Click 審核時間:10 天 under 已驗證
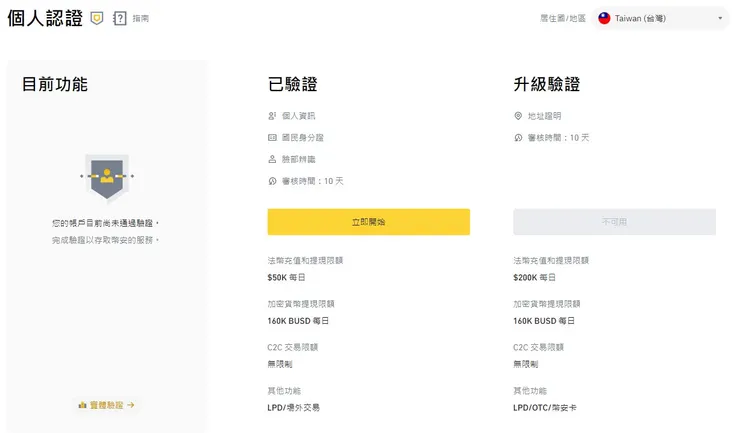Viewport: 740px width, 433px height. click(313, 181)
